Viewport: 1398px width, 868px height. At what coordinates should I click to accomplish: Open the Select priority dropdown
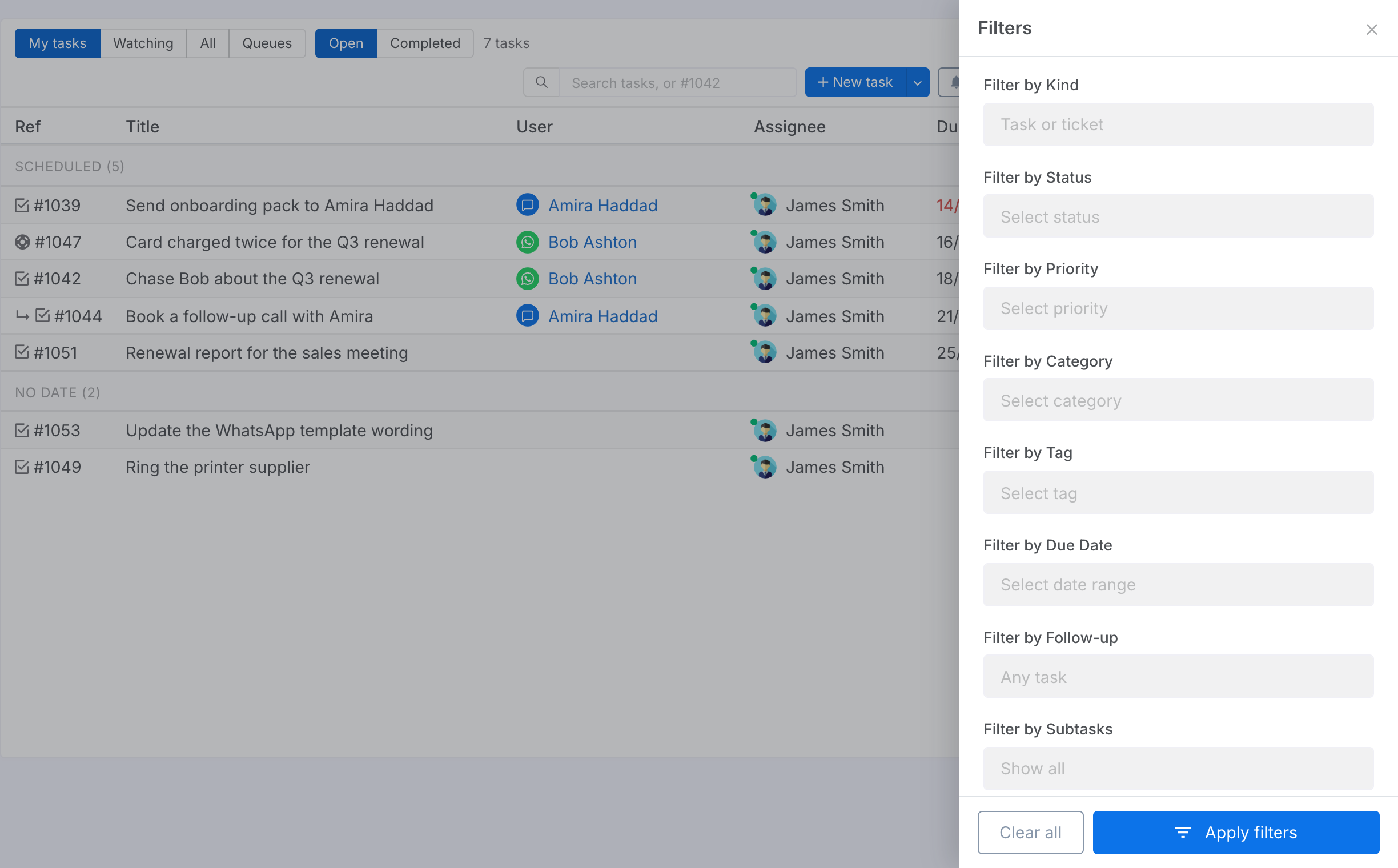(x=1178, y=308)
